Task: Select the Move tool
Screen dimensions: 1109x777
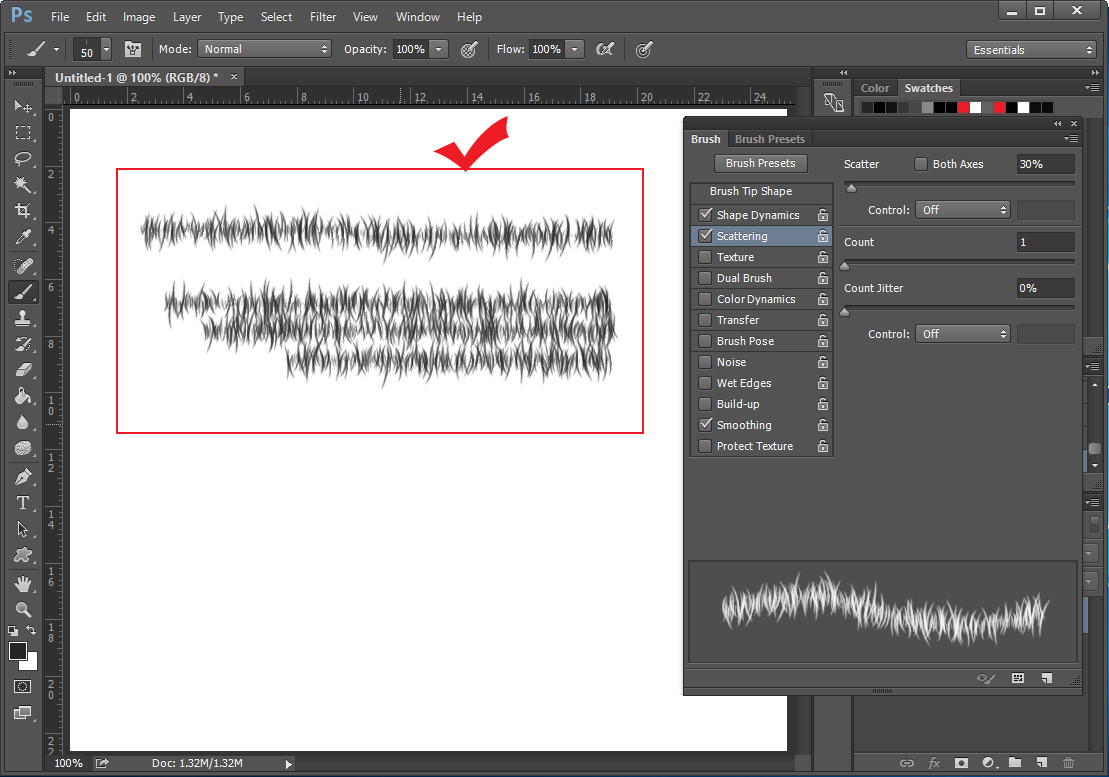Action: [23, 107]
